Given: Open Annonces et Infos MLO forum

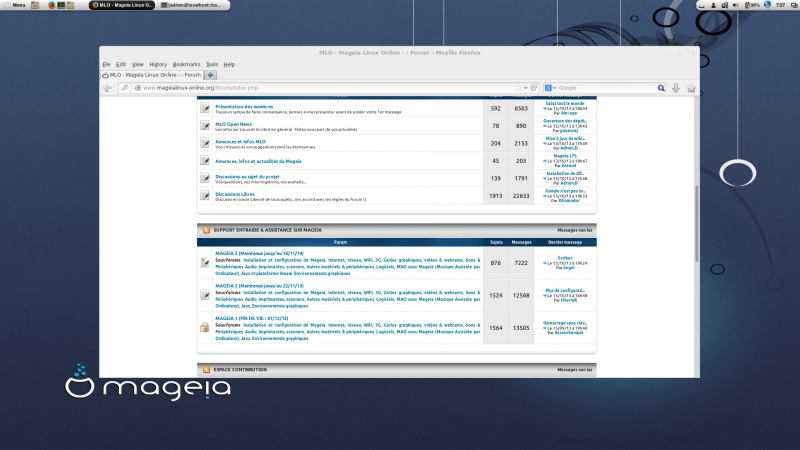Looking at the screenshot, I should [x=240, y=141].
